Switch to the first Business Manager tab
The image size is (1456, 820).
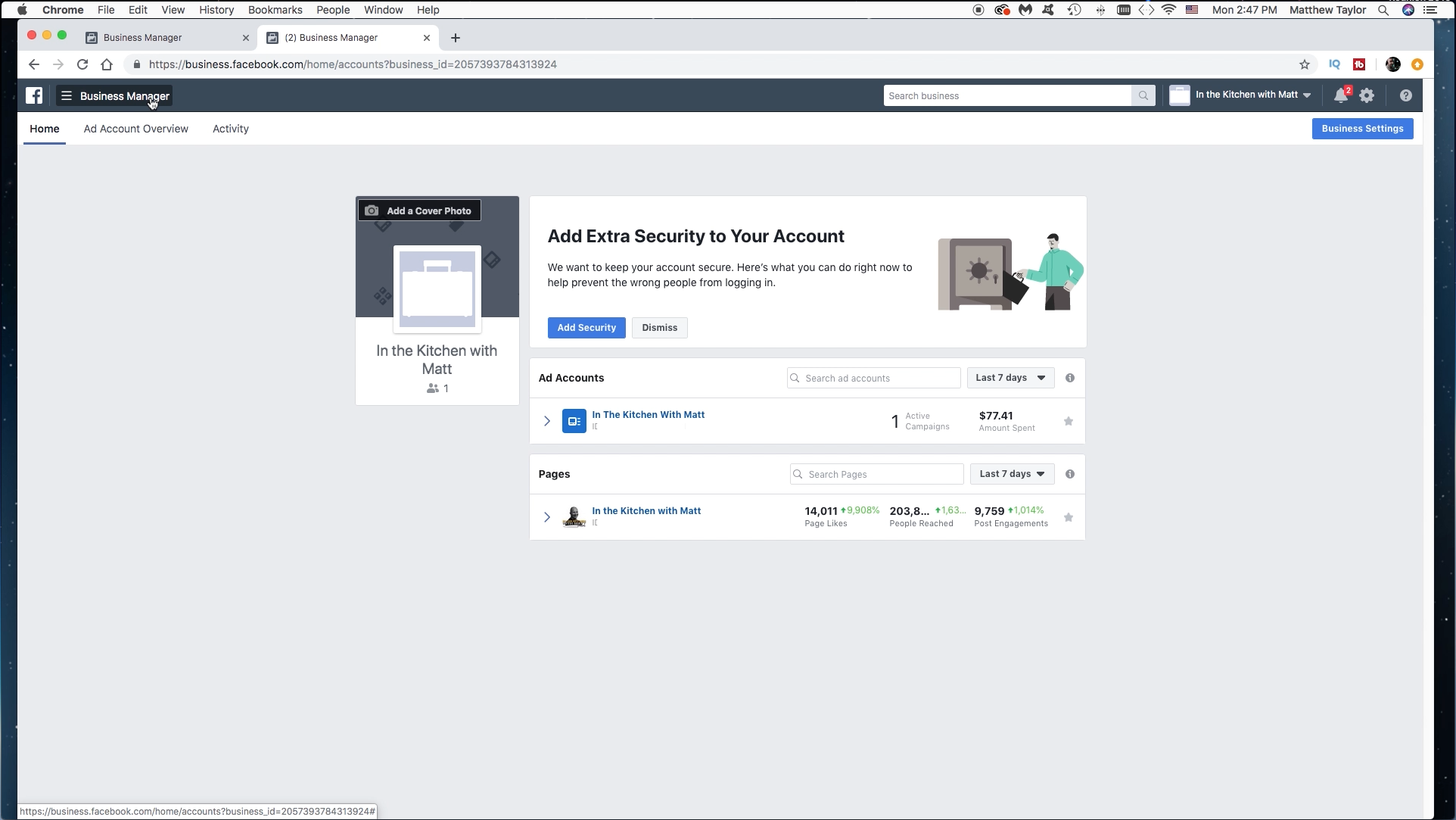click(166, 38)
